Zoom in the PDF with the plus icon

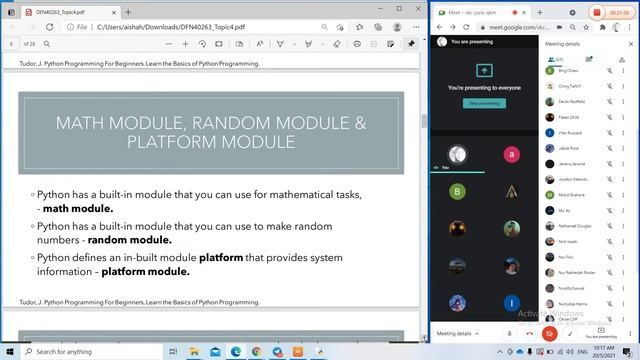pos(185,44)
